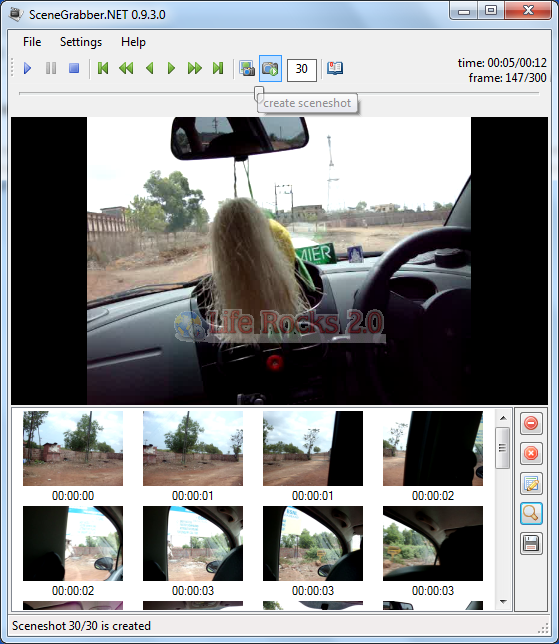Open the help book icon in toolbar
The height and width of the screenshot is (644, 559).
coord(335,68)
